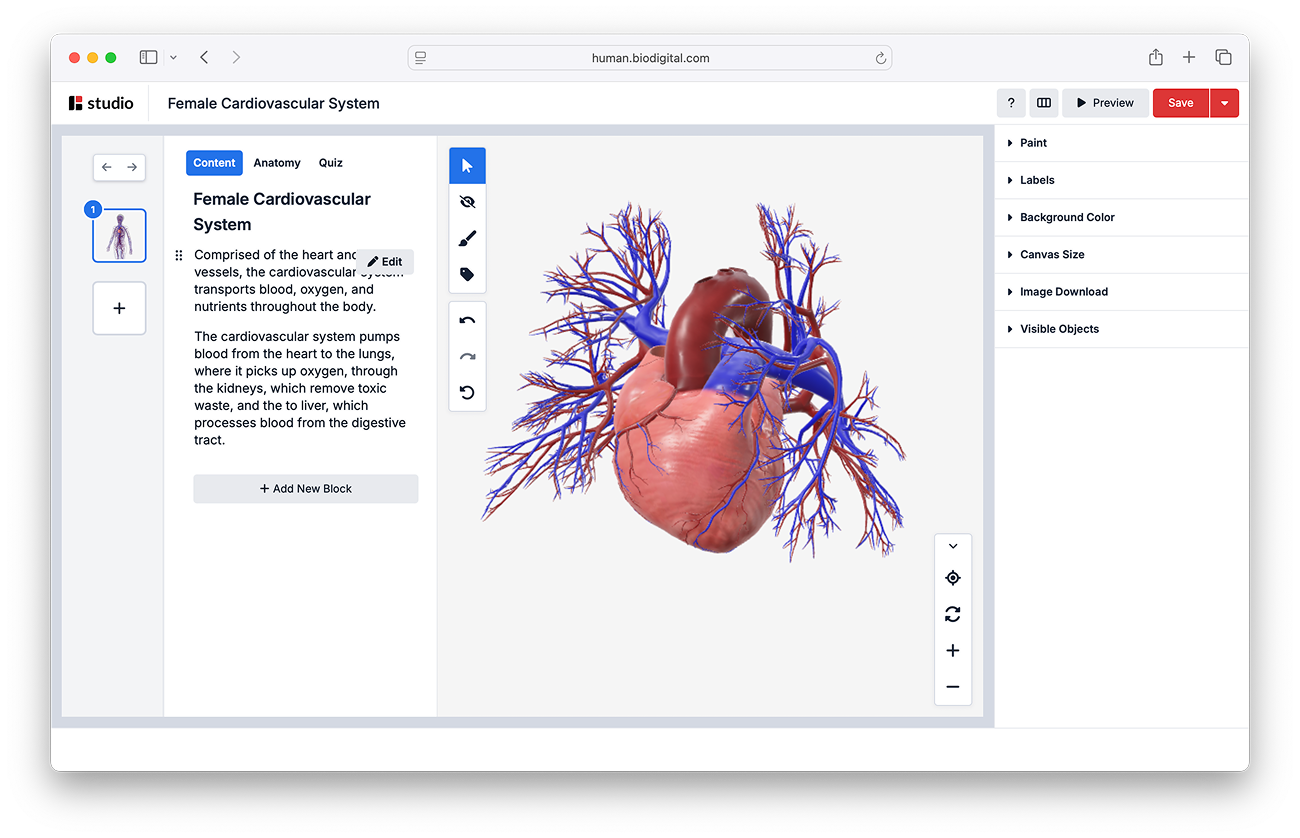
Task: Expand the Image Download section
Action: click(1122, 292)
